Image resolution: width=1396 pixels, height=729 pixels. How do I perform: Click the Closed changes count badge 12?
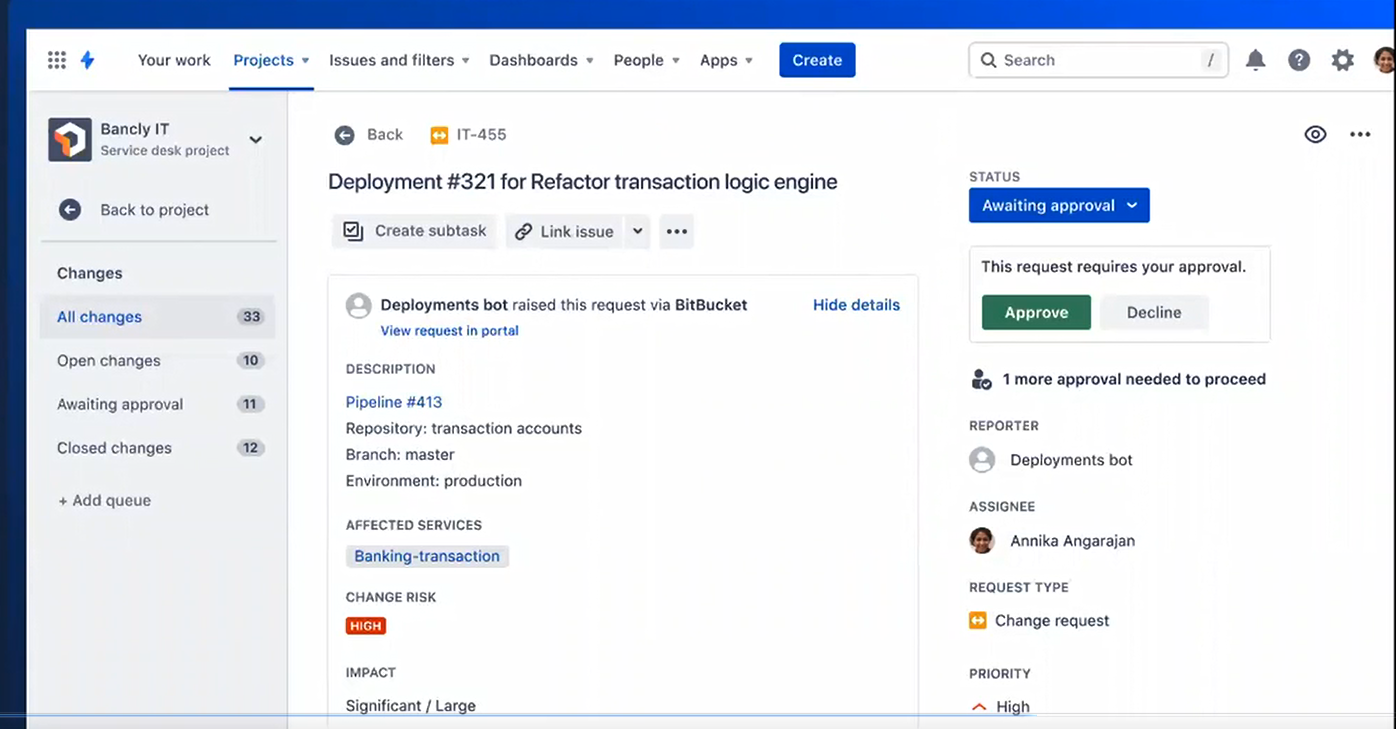(251, 448)
